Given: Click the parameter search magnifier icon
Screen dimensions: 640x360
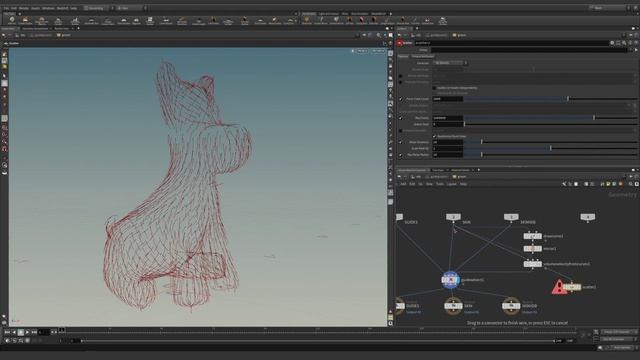Looking at the screenshot, I should [x=624, y=43].
